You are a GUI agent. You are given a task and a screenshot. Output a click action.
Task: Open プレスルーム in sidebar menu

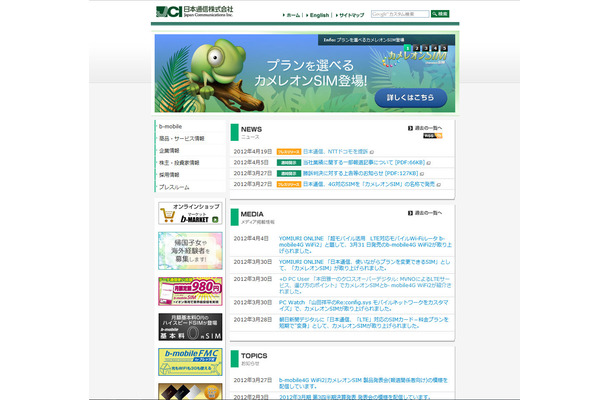(174, 187)
